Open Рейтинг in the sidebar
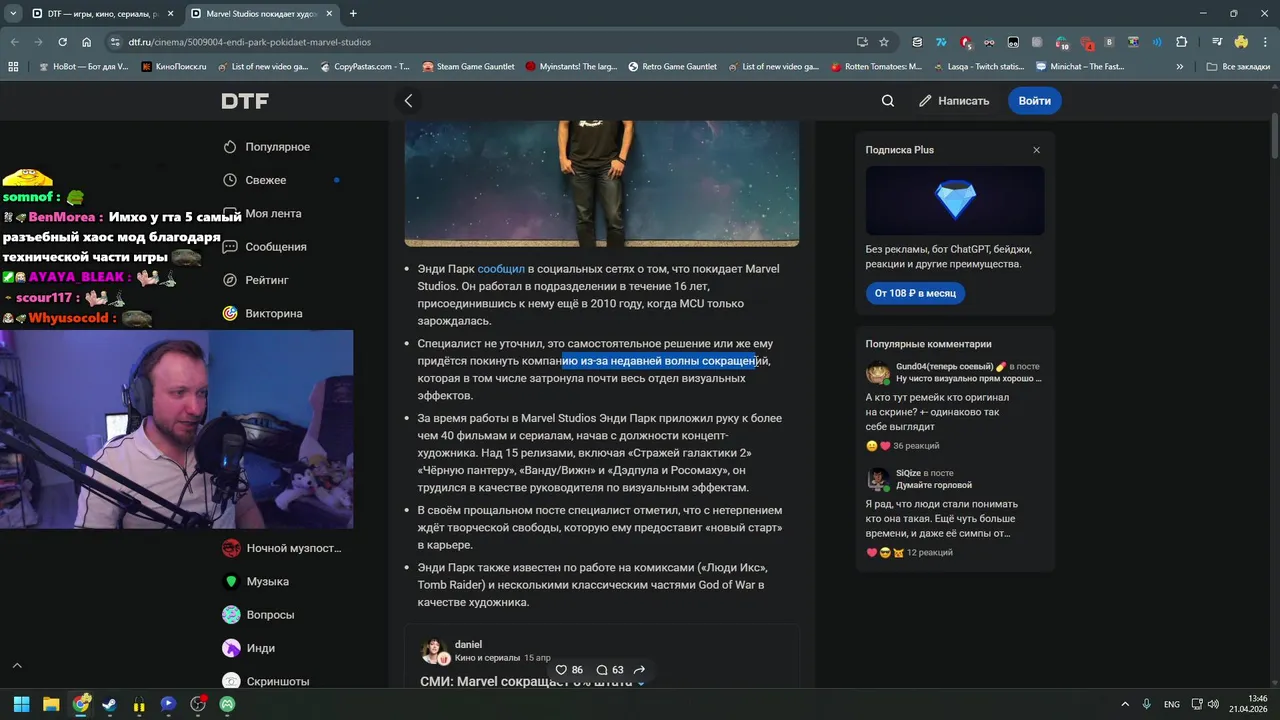The image size is (1280, 720). coord(267,280)
